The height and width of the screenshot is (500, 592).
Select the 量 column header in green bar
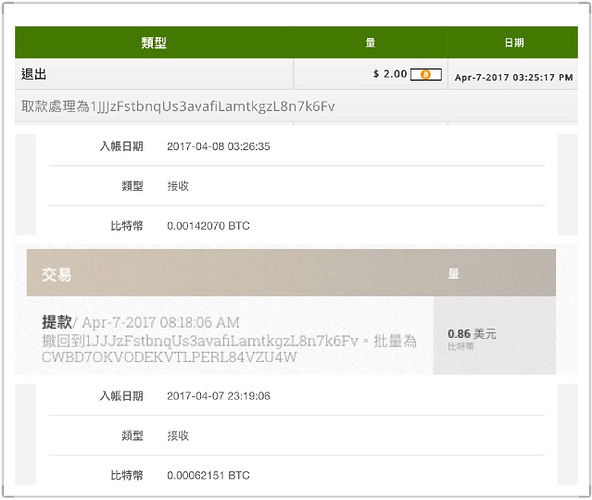(370, 43)
